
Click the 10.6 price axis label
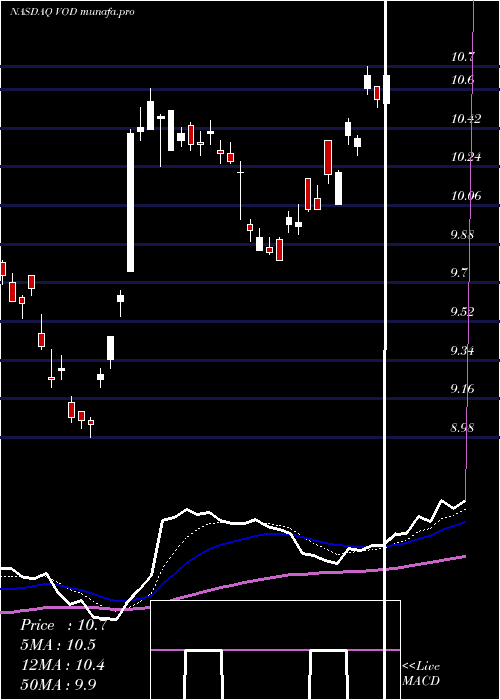tap(462, 80)
